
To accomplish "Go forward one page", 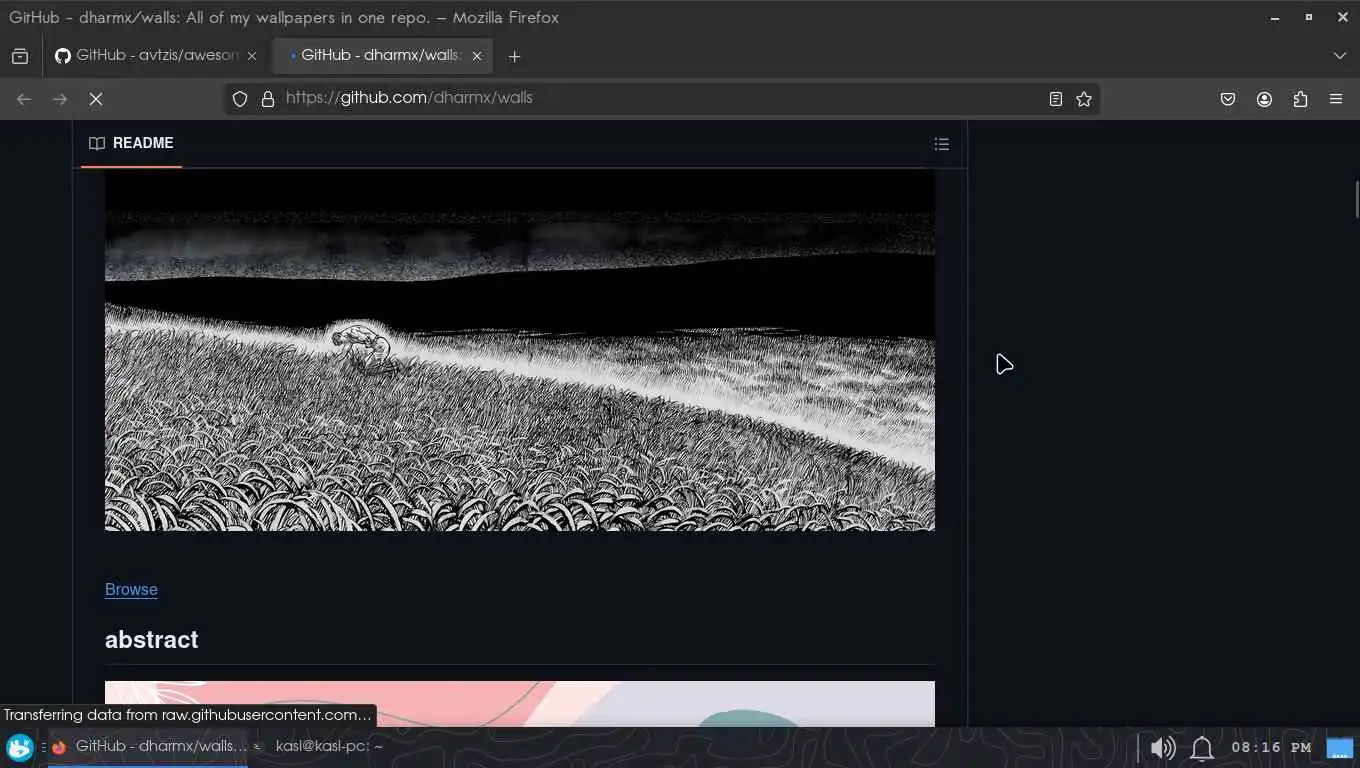I will (60, 99).
